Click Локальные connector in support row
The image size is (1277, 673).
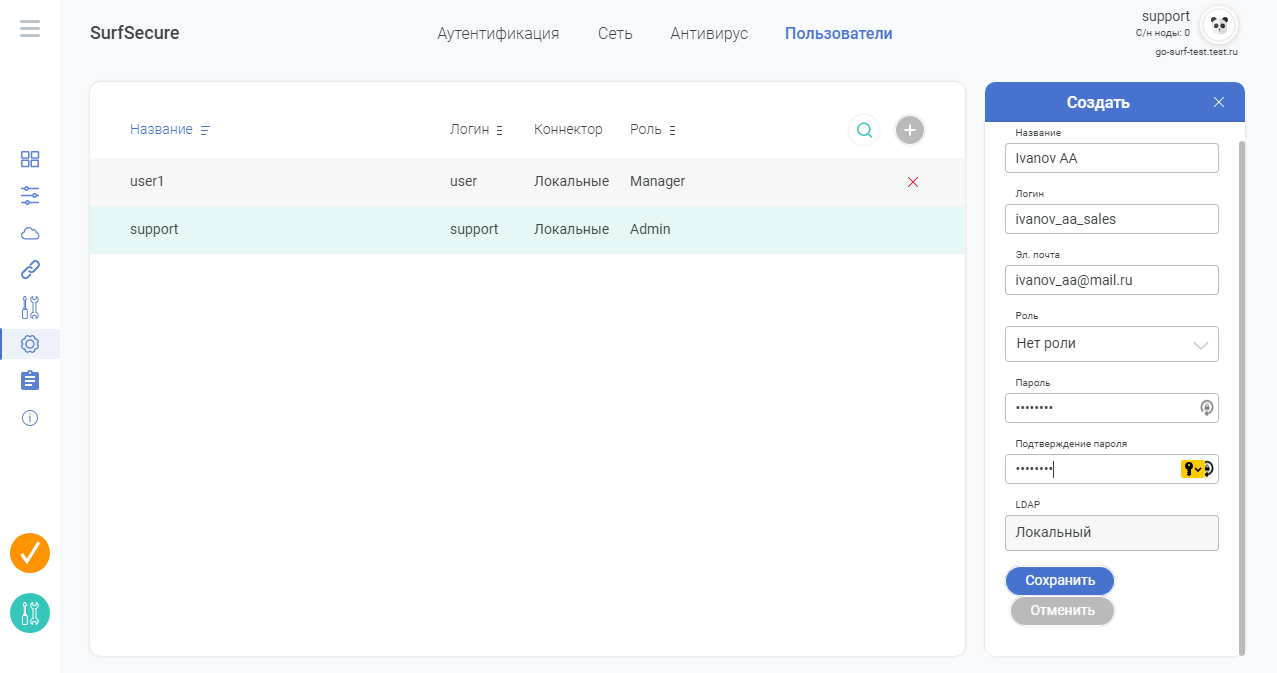[x=571, y=229]
